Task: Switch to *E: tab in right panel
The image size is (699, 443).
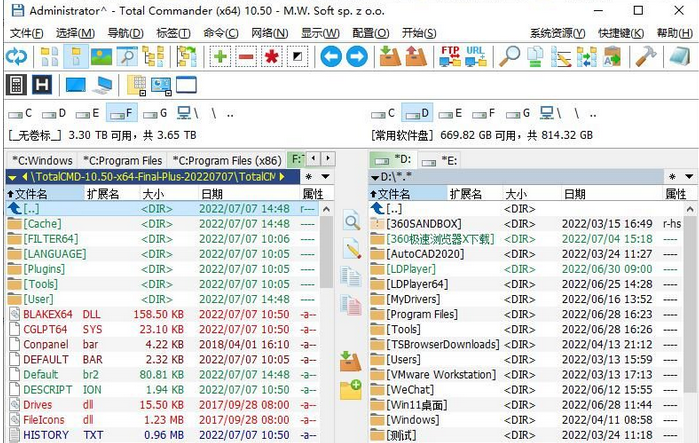Action: tap(439, 161)
